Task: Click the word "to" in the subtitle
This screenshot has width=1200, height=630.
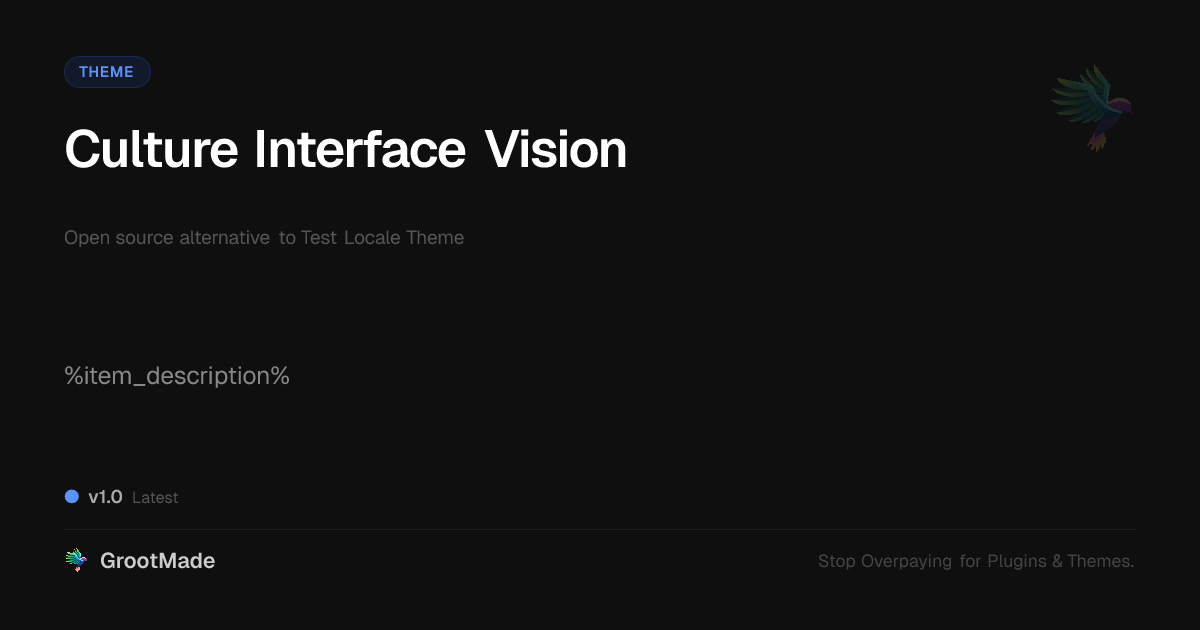Action: 287,238
